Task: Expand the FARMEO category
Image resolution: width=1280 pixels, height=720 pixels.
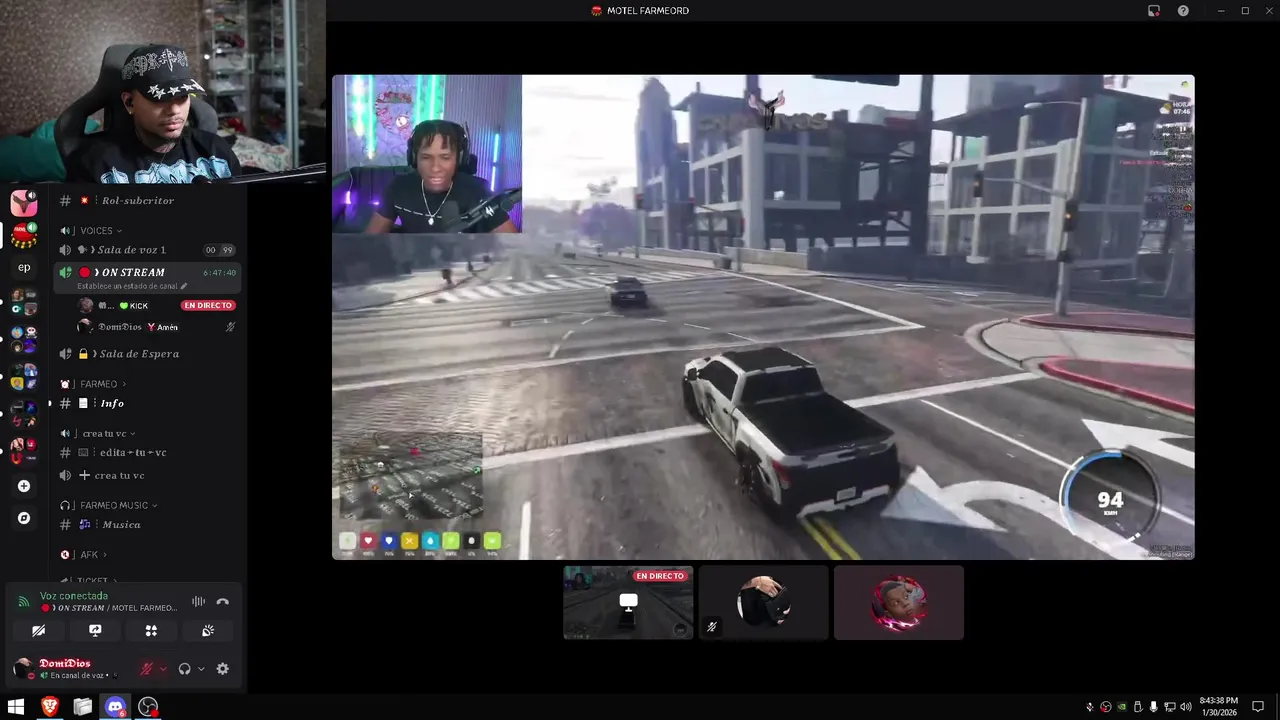Action: [x=98, y=384]
